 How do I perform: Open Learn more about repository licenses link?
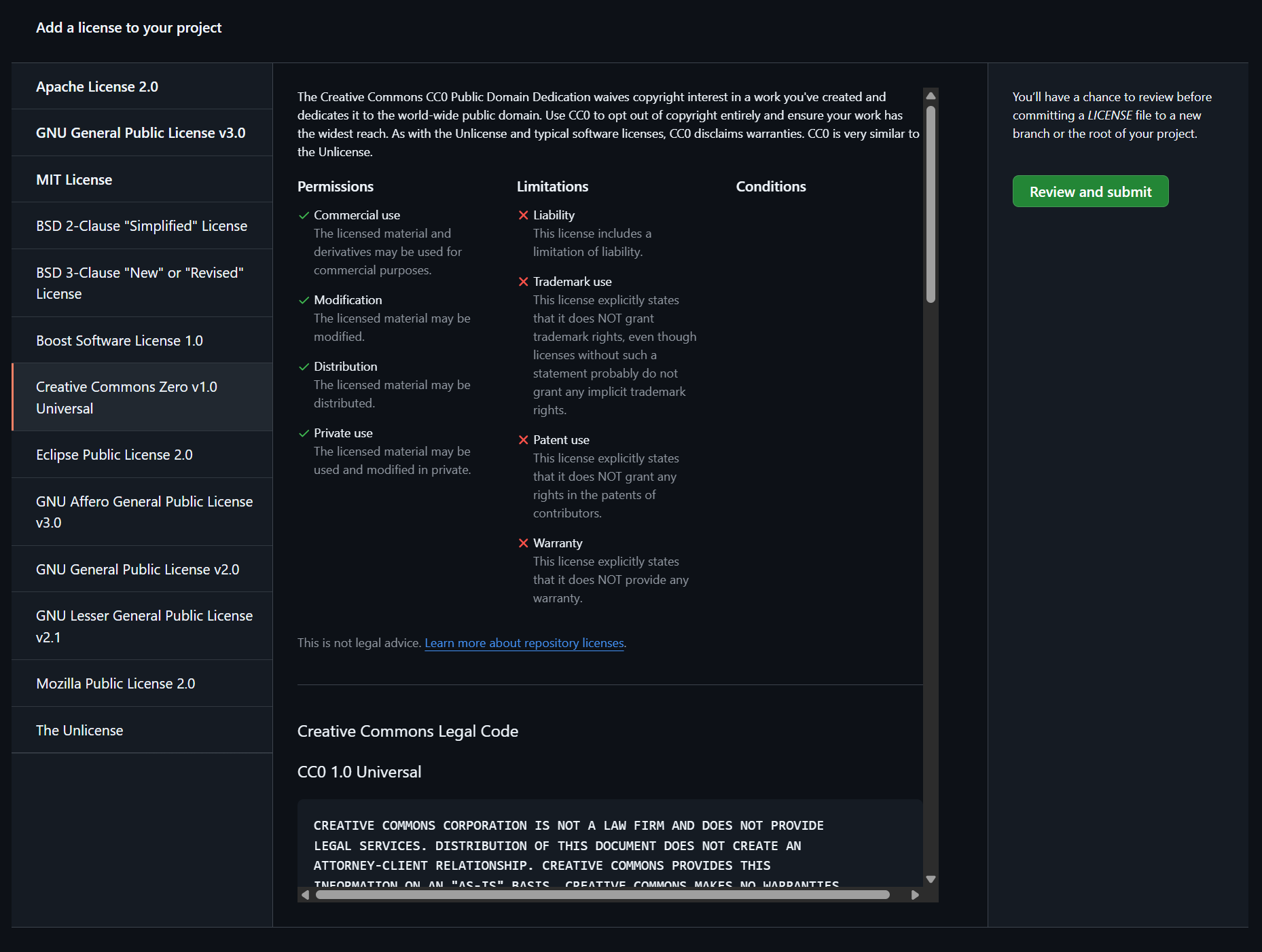(524, 643)
